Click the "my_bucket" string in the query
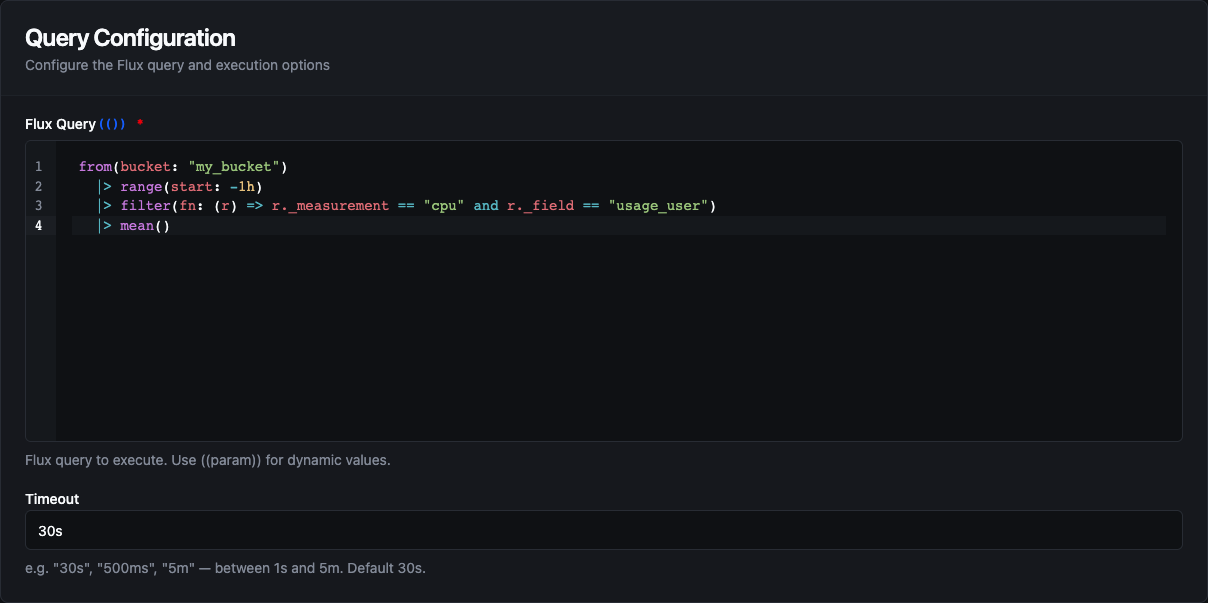This screenshot has height=603, width=1208. [234, 167]
